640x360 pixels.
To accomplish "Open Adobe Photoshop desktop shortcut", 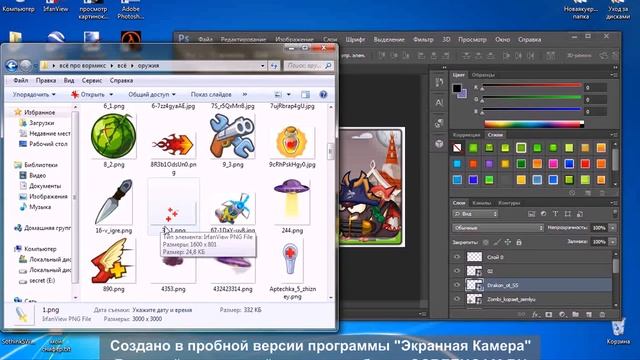I will [x=130, y=10].
